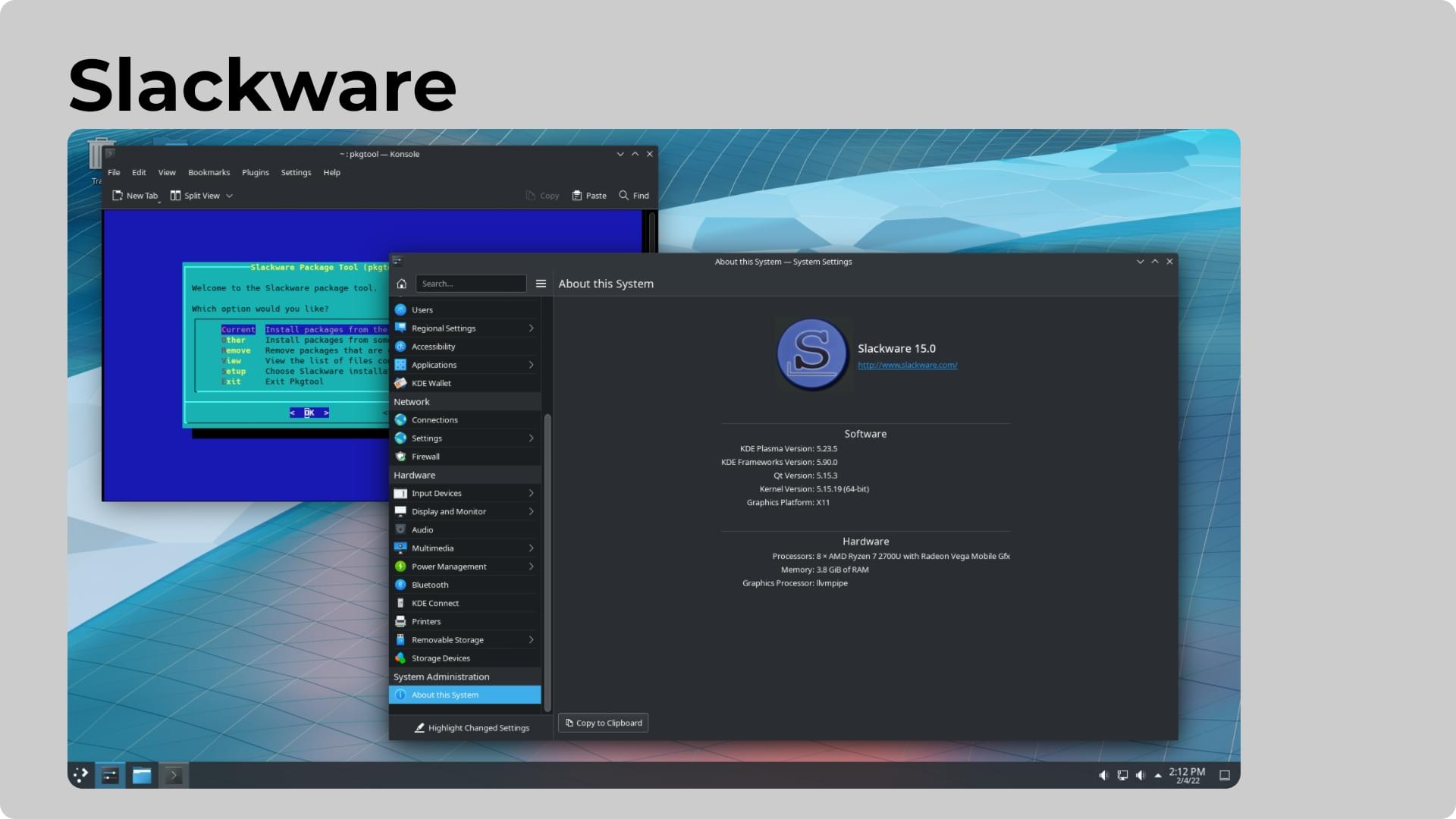
Task: Click Copy to Clipboard button
Action: pyautogui.click(x=604, y=723)
